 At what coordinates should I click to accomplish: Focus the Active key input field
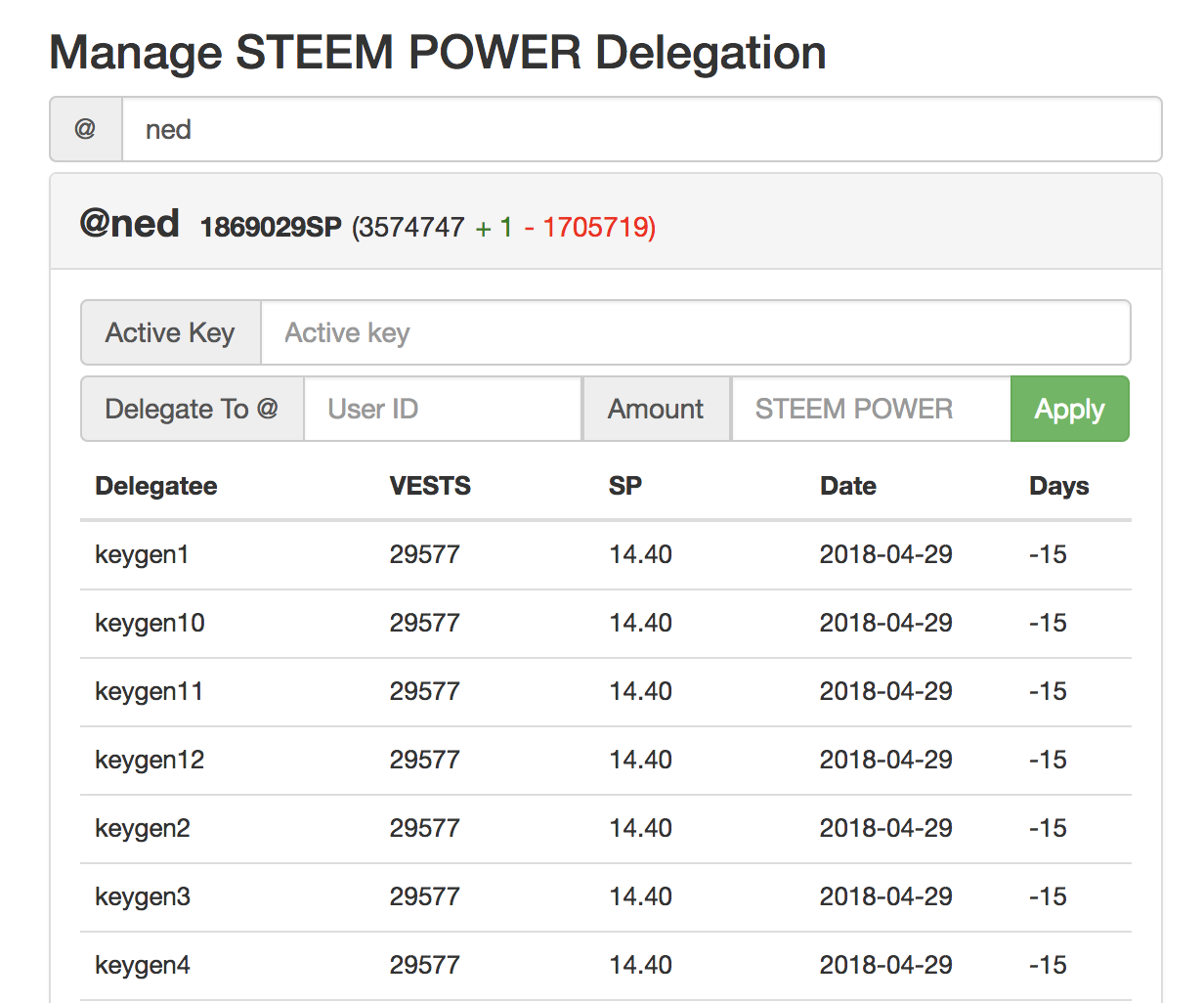click(x=695, y=333)
